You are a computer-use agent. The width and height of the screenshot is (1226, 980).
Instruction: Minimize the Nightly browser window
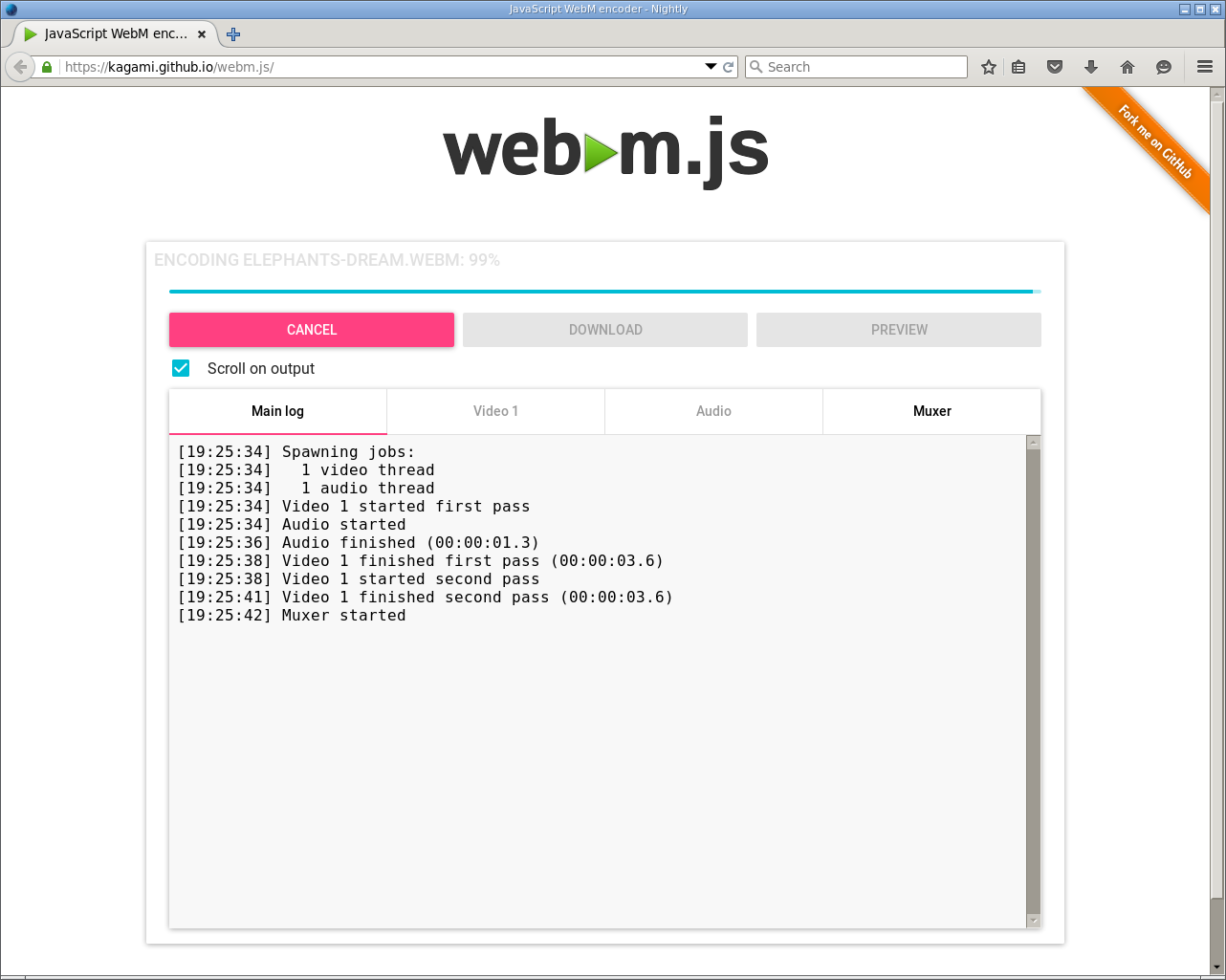pyautogui.click(x=1185, y=9)
